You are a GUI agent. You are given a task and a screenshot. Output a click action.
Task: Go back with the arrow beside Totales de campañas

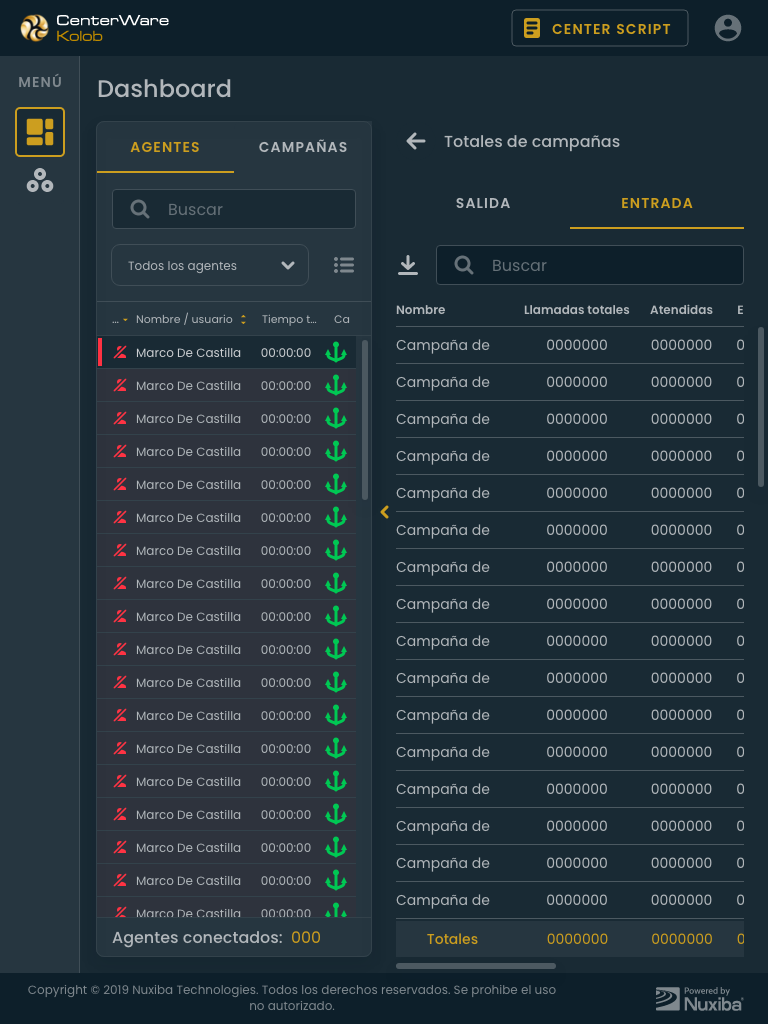(415, 141)
